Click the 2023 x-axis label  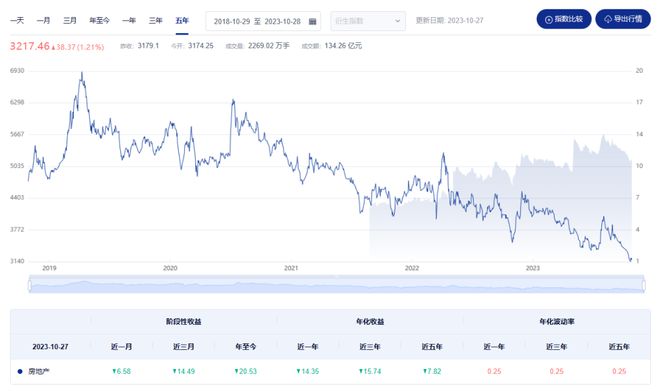[532, 268]
